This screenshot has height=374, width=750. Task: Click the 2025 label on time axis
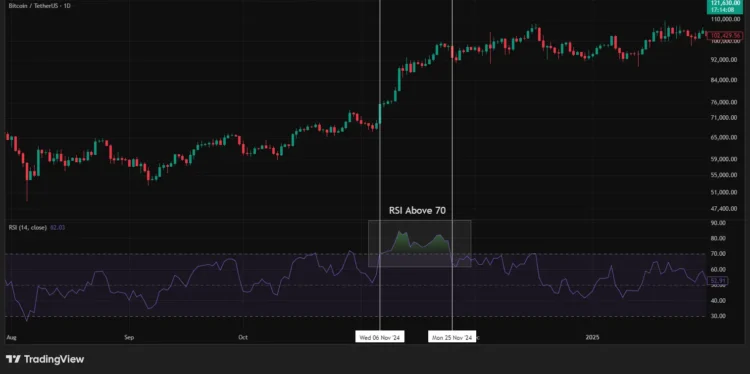coord(592,338)
